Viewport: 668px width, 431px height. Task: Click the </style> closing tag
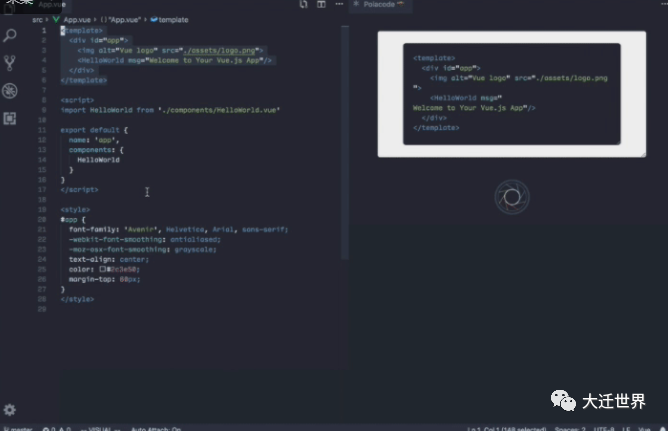coord(77,299)
